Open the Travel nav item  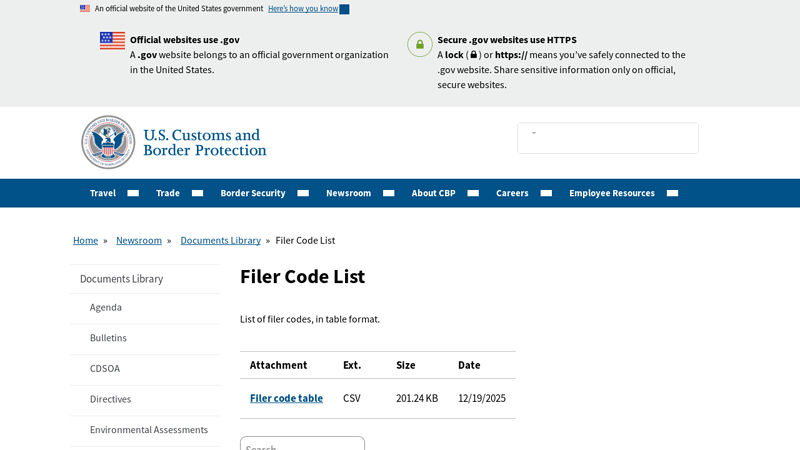pos(103,193)
